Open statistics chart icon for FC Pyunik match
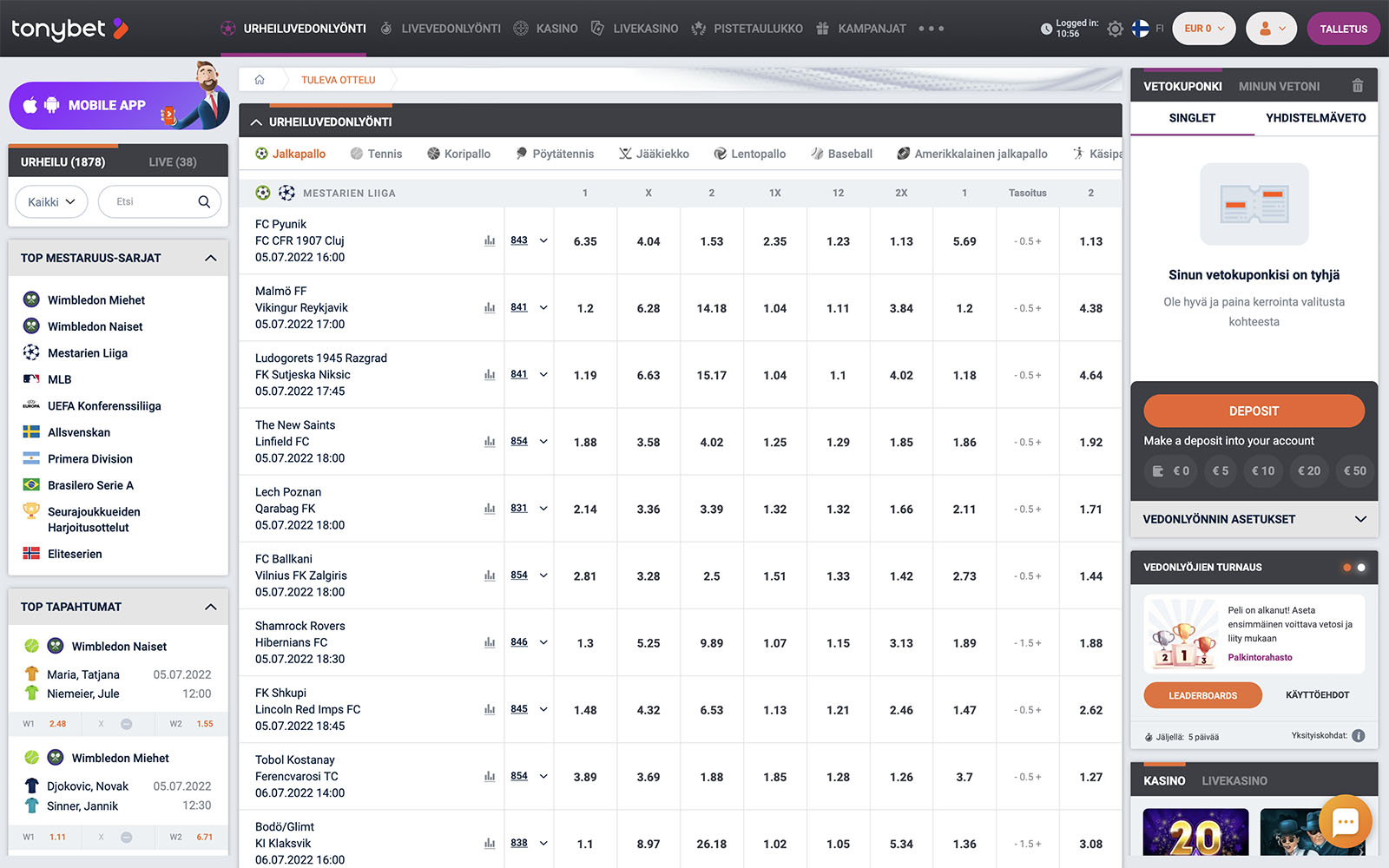Viewport: 1389px width, 868px height. pyautogui.click(x=490, y=241)
